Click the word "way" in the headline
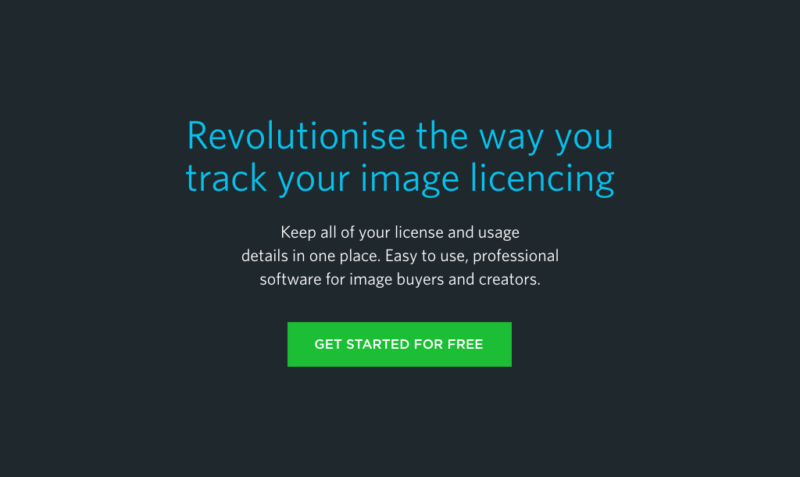Screen dimensions: 800x477 tap(511, 138)
